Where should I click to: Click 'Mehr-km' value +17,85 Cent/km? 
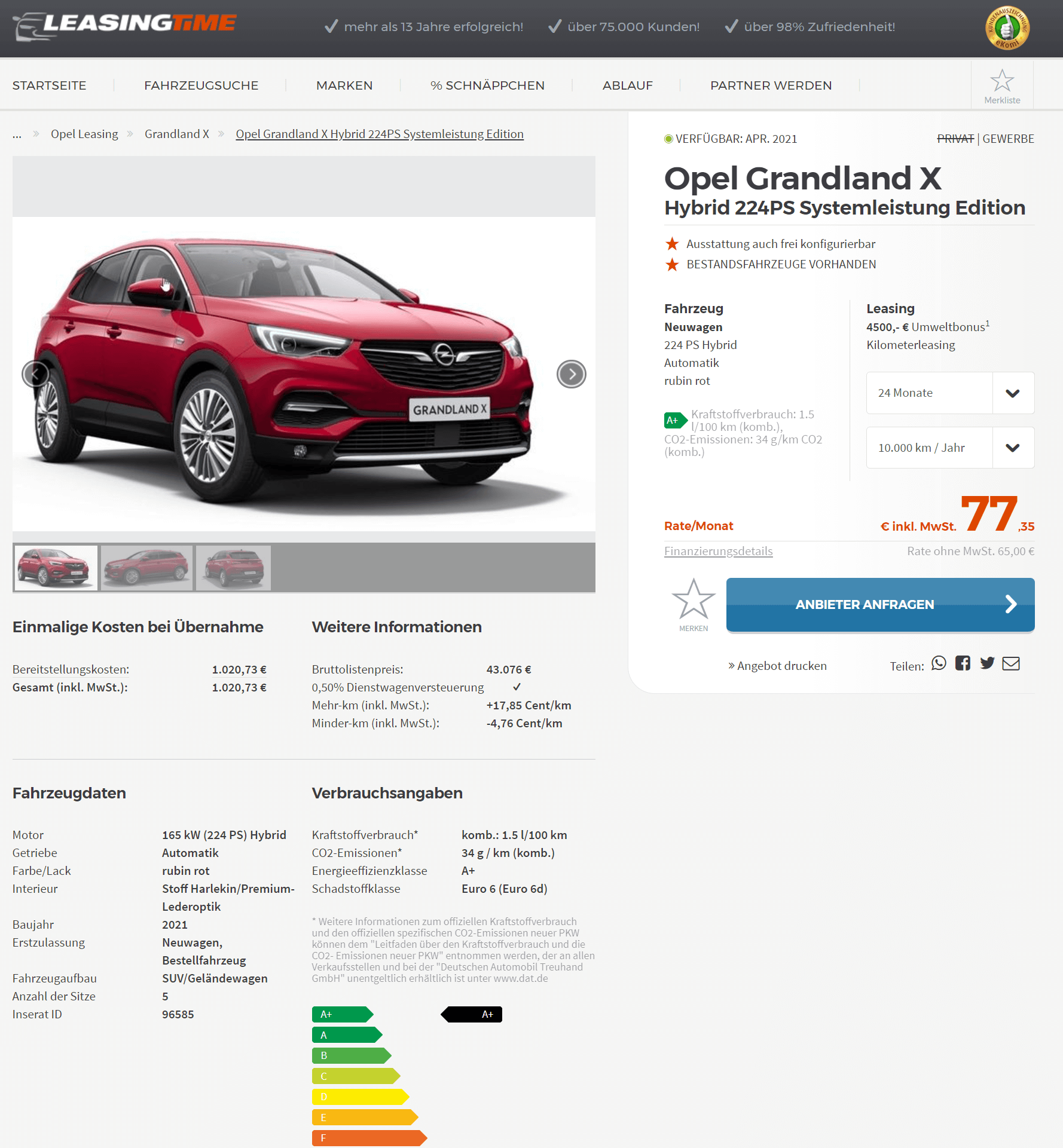529,705
